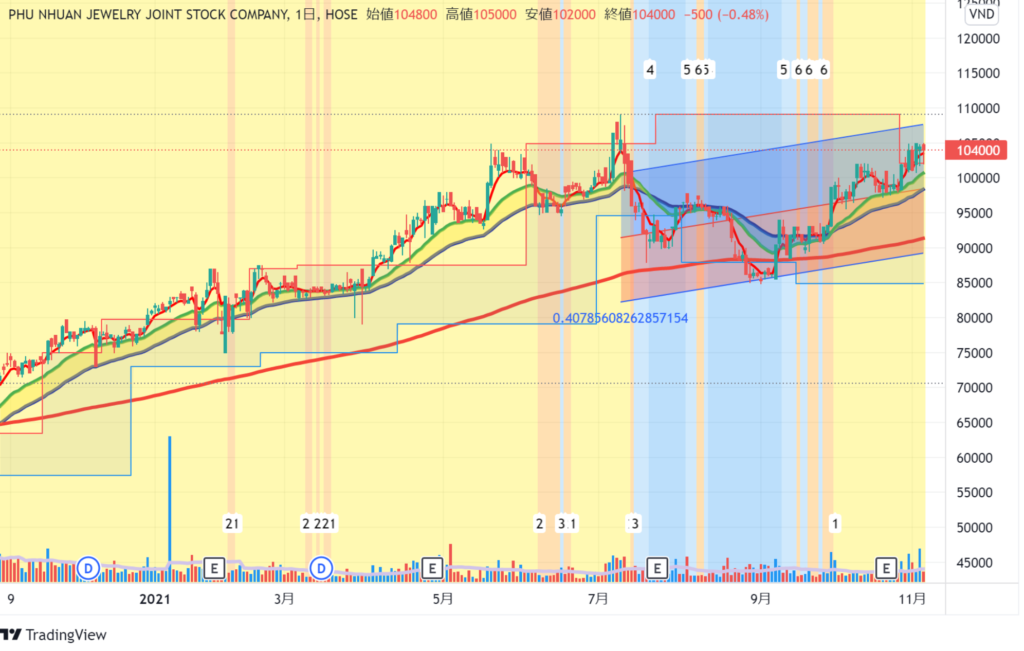This screenshot has height=651, width=1024.
Task: Click the 0.40785608262857154 indicator value
Action: click(x=620, y=318)
